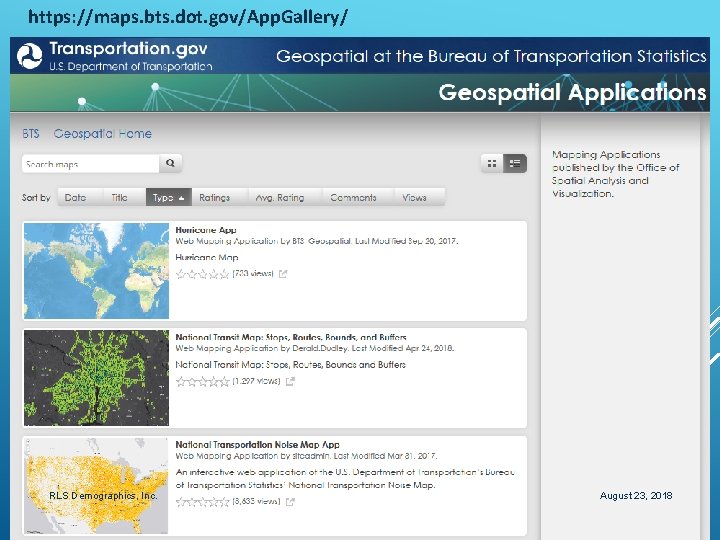720x540 pixels.
Task: Click the Hurricane App world map thumbnail
Action: [96, 270]
